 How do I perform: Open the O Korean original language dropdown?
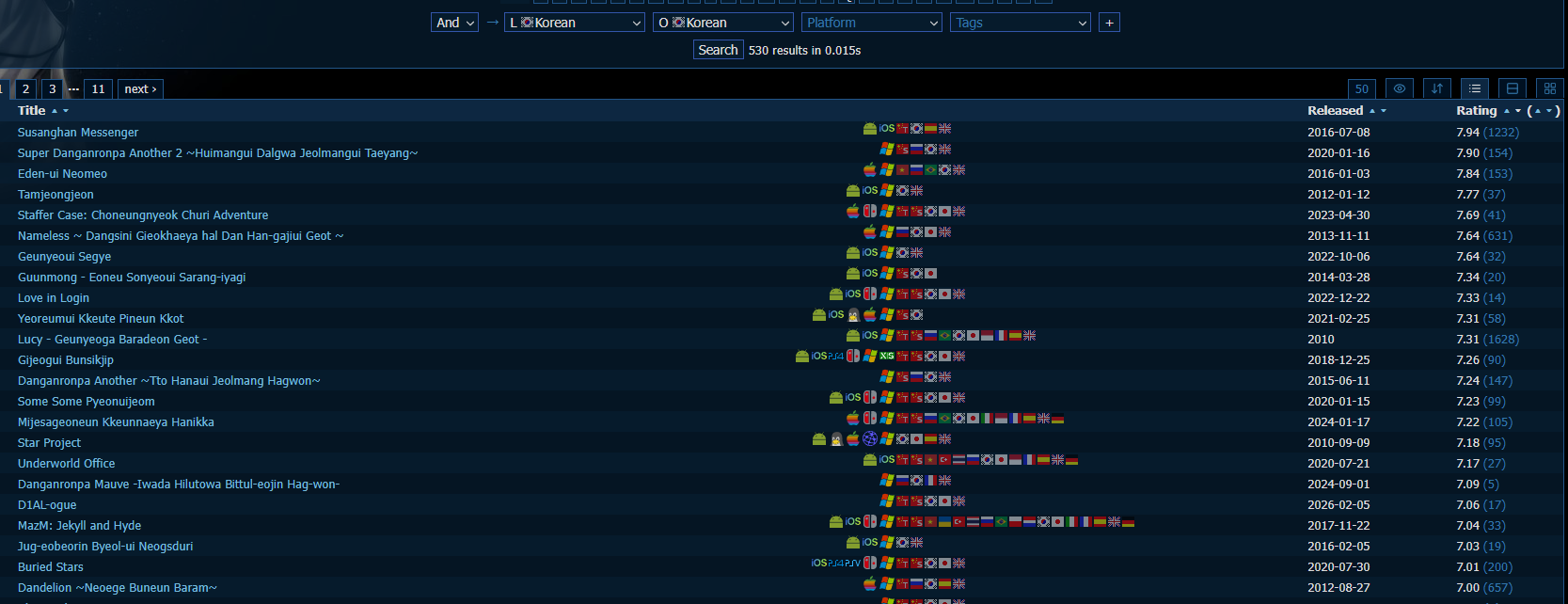tap(723, 23)
